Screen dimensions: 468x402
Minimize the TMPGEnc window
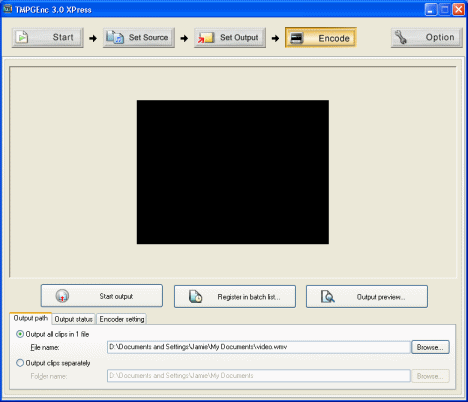[x=431, y=10]
